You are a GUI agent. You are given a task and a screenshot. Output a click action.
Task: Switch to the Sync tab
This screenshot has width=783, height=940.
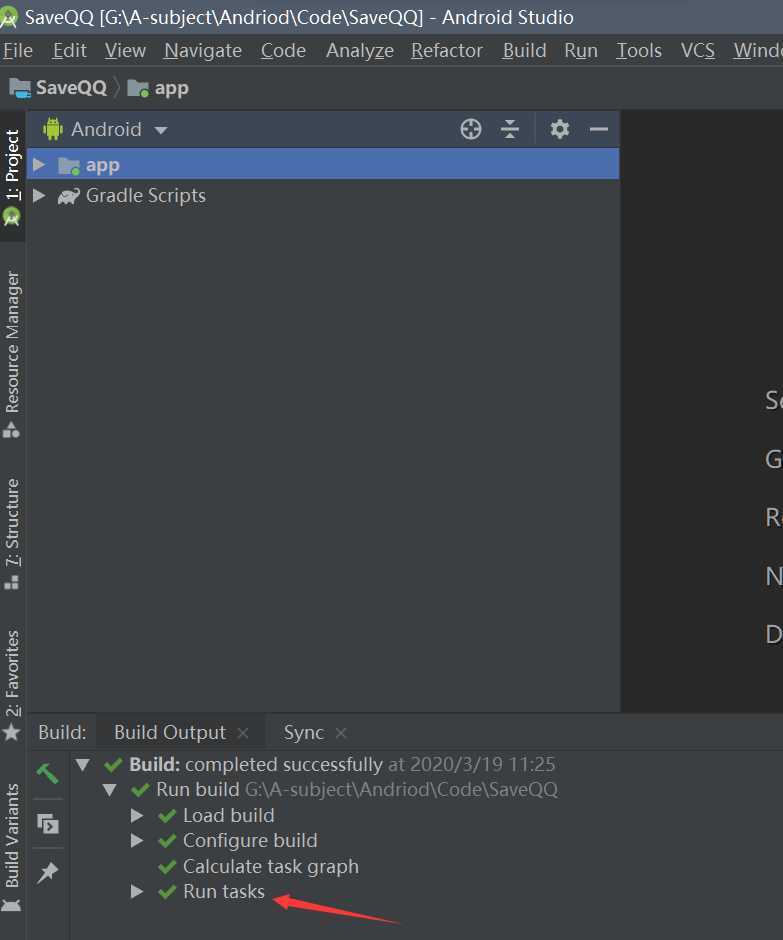coord(303,732)
